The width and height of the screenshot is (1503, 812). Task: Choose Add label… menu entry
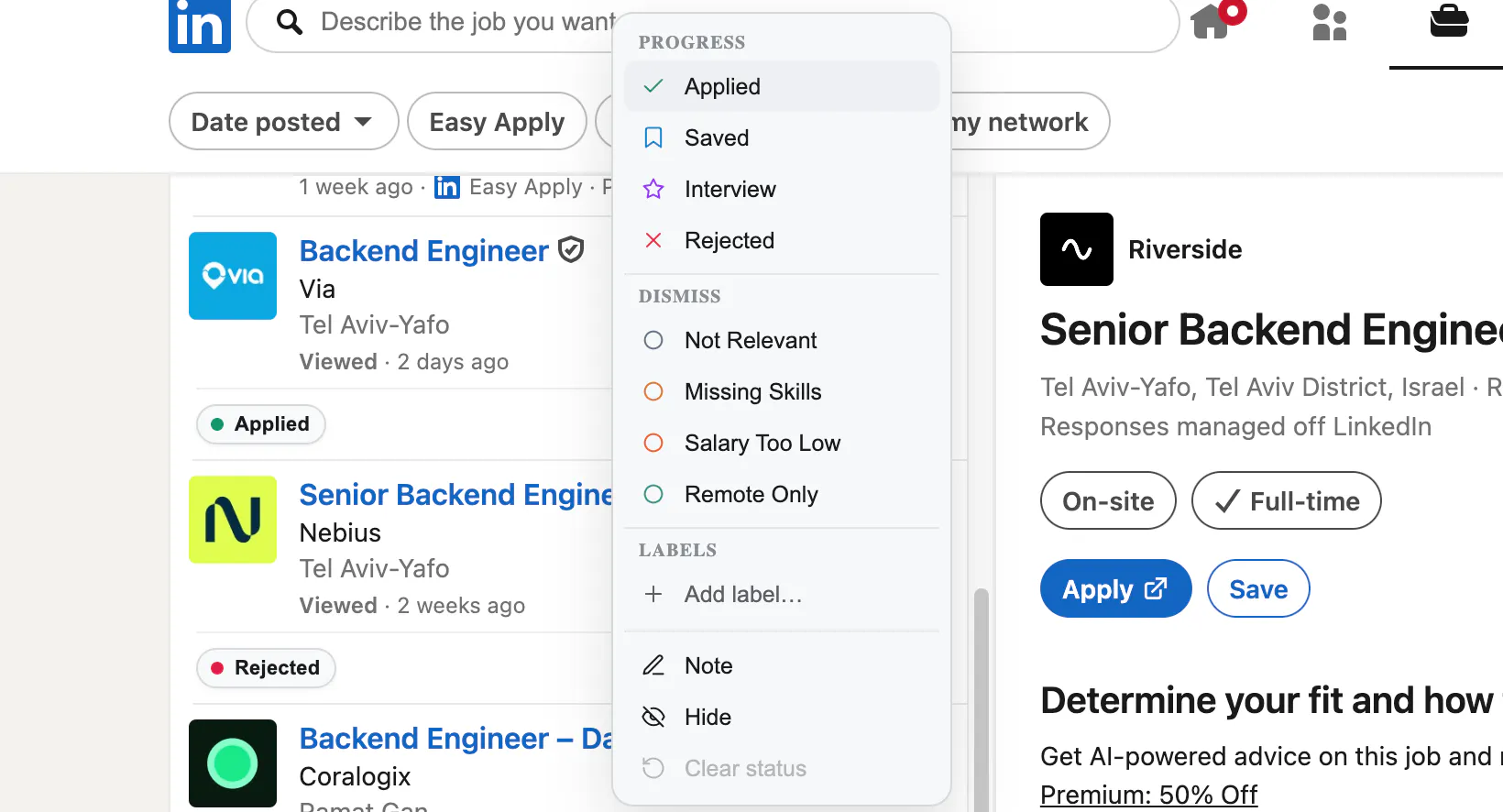[782, 594]
